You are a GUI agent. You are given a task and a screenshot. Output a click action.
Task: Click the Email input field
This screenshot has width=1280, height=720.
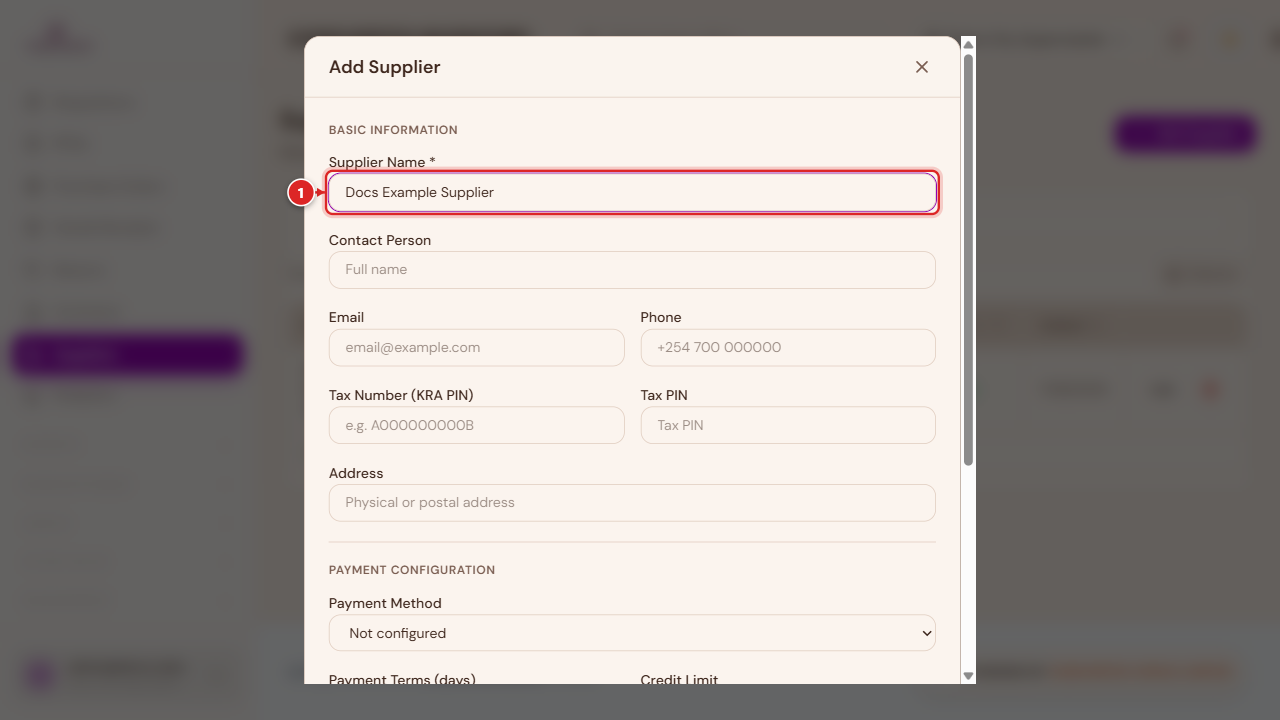point(476,348)
